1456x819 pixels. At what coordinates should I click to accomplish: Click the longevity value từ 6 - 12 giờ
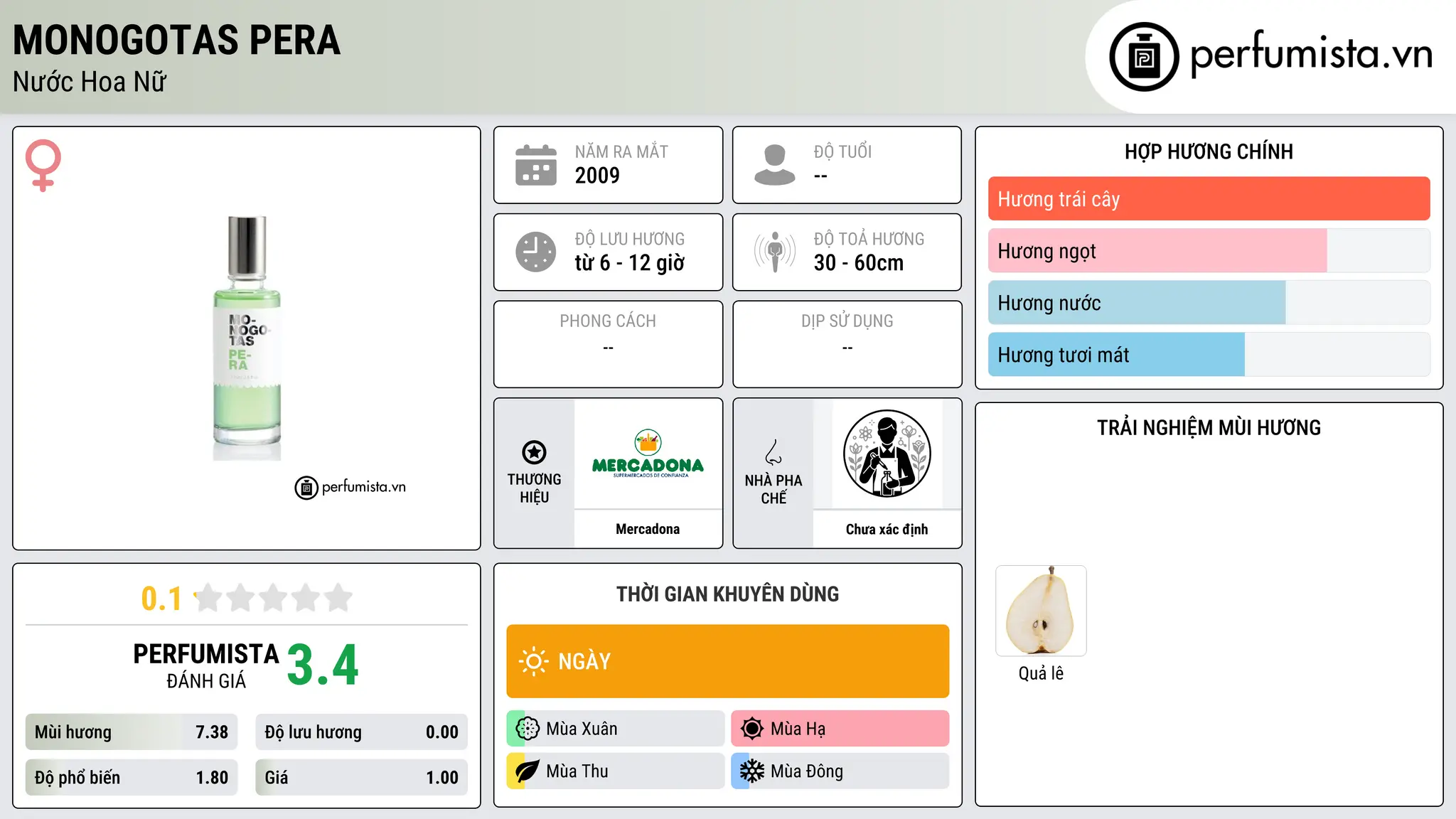point(630,263)
